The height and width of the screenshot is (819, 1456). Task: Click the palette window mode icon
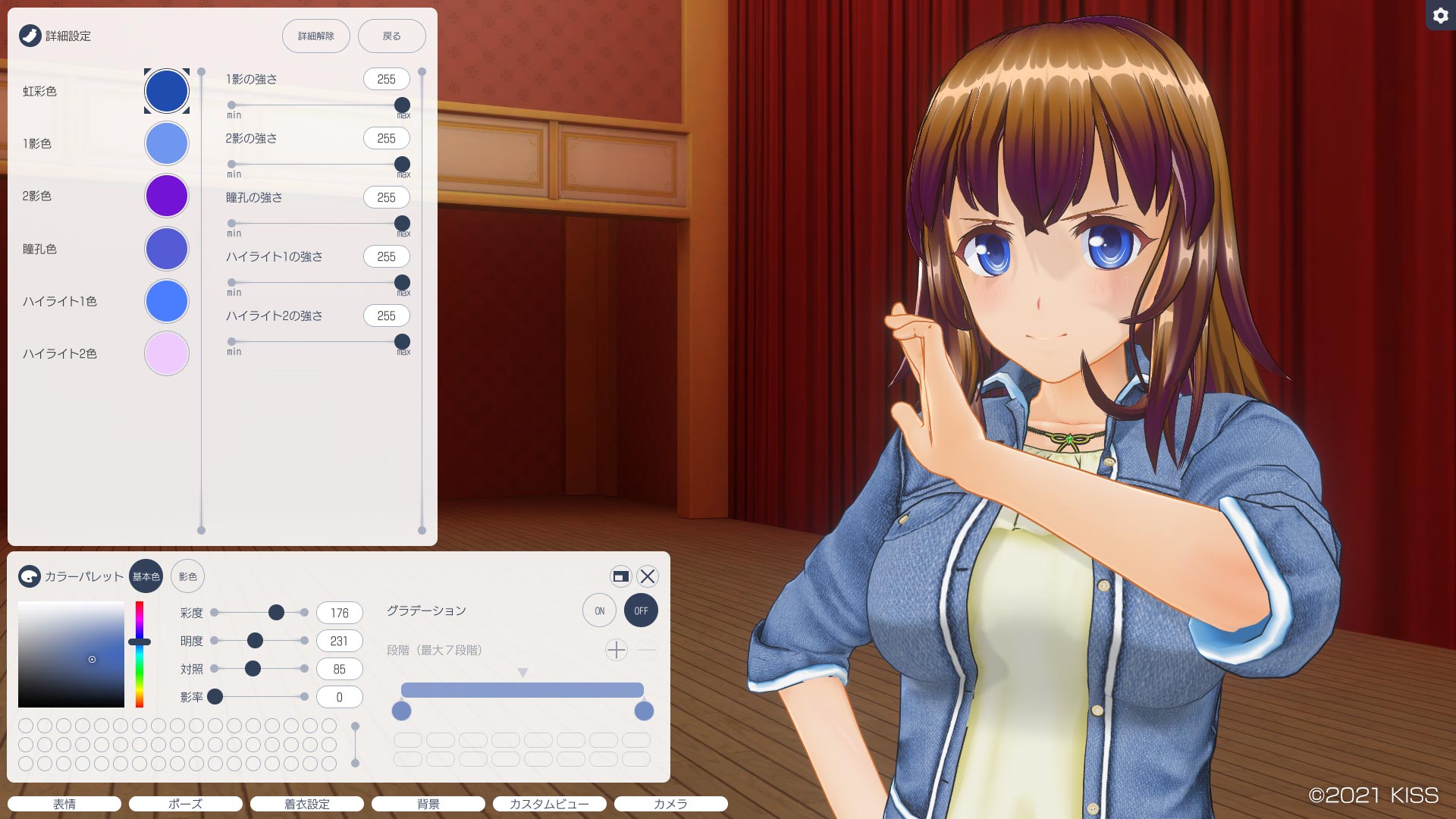tap(620, 576)
